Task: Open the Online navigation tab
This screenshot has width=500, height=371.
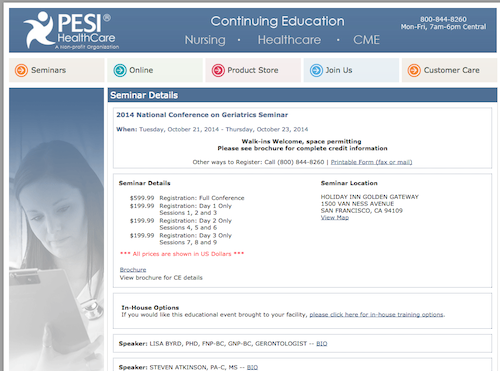Action: (155, 70)
